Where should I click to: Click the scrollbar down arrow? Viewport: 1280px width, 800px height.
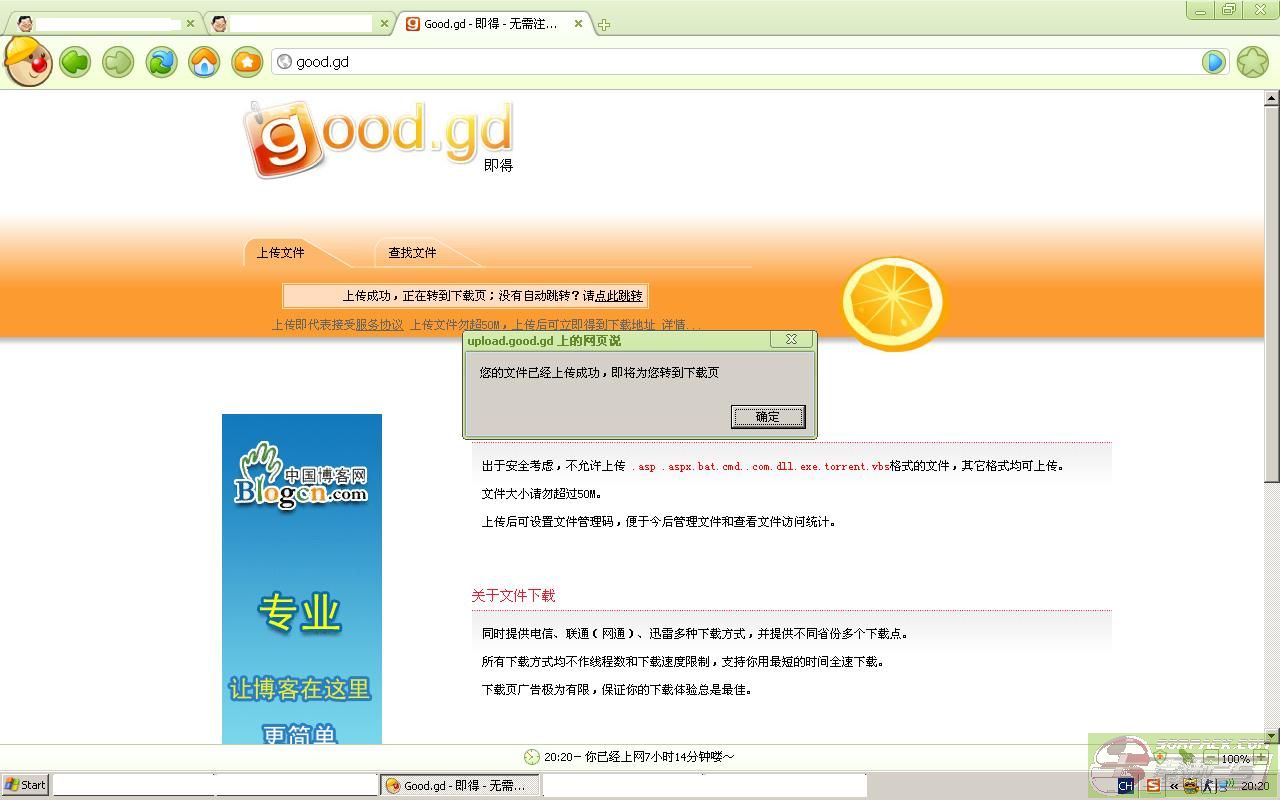(x=1272, y=736)
